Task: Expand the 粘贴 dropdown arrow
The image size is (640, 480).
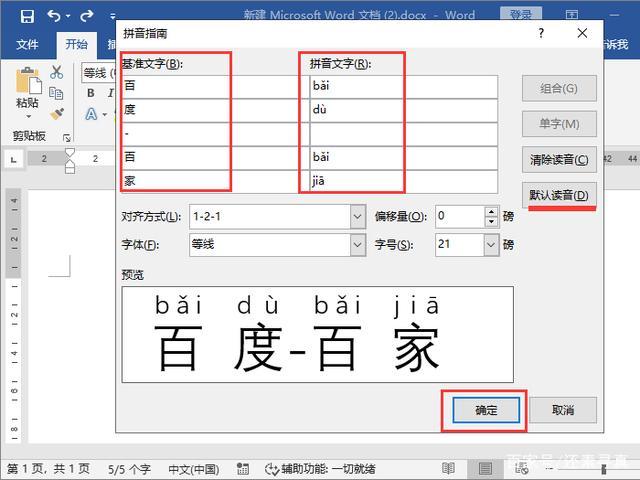Action: pyautogui.click(x=28, y=116)
